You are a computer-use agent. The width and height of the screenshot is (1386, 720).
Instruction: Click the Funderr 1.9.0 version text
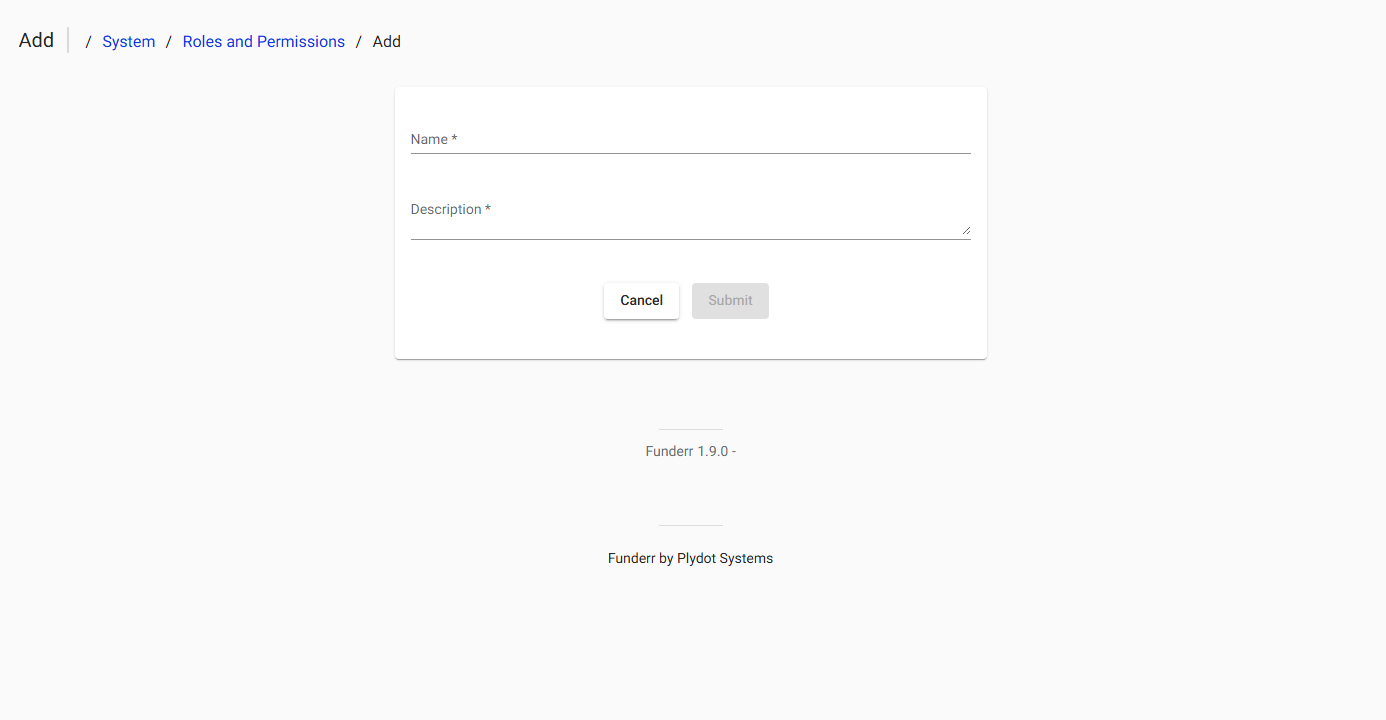690,451
